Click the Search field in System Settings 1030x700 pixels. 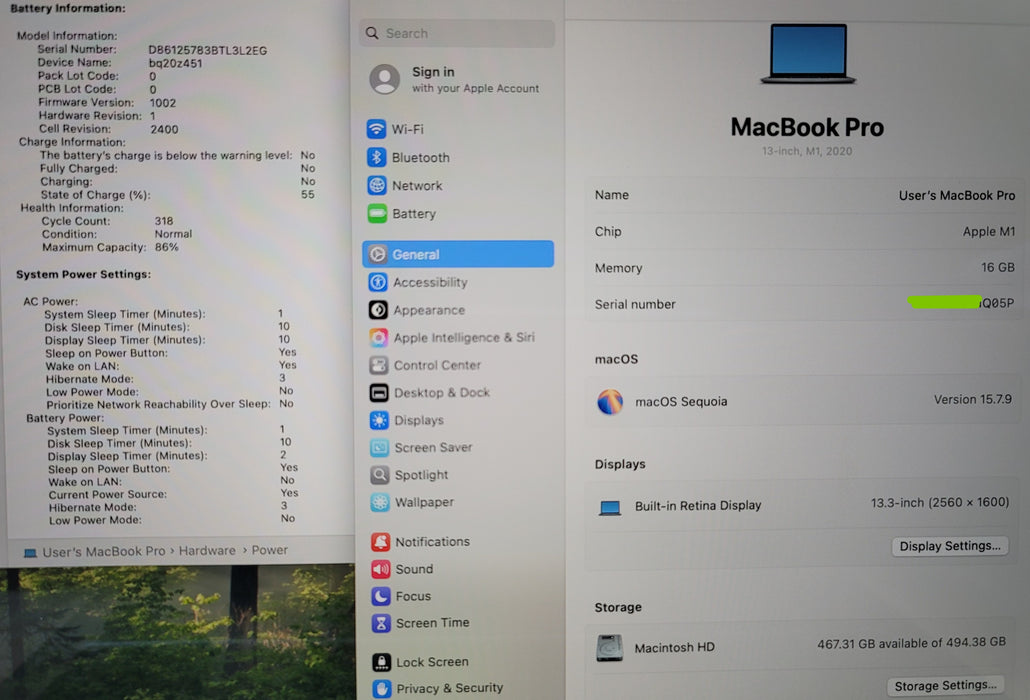coord(457,33)
